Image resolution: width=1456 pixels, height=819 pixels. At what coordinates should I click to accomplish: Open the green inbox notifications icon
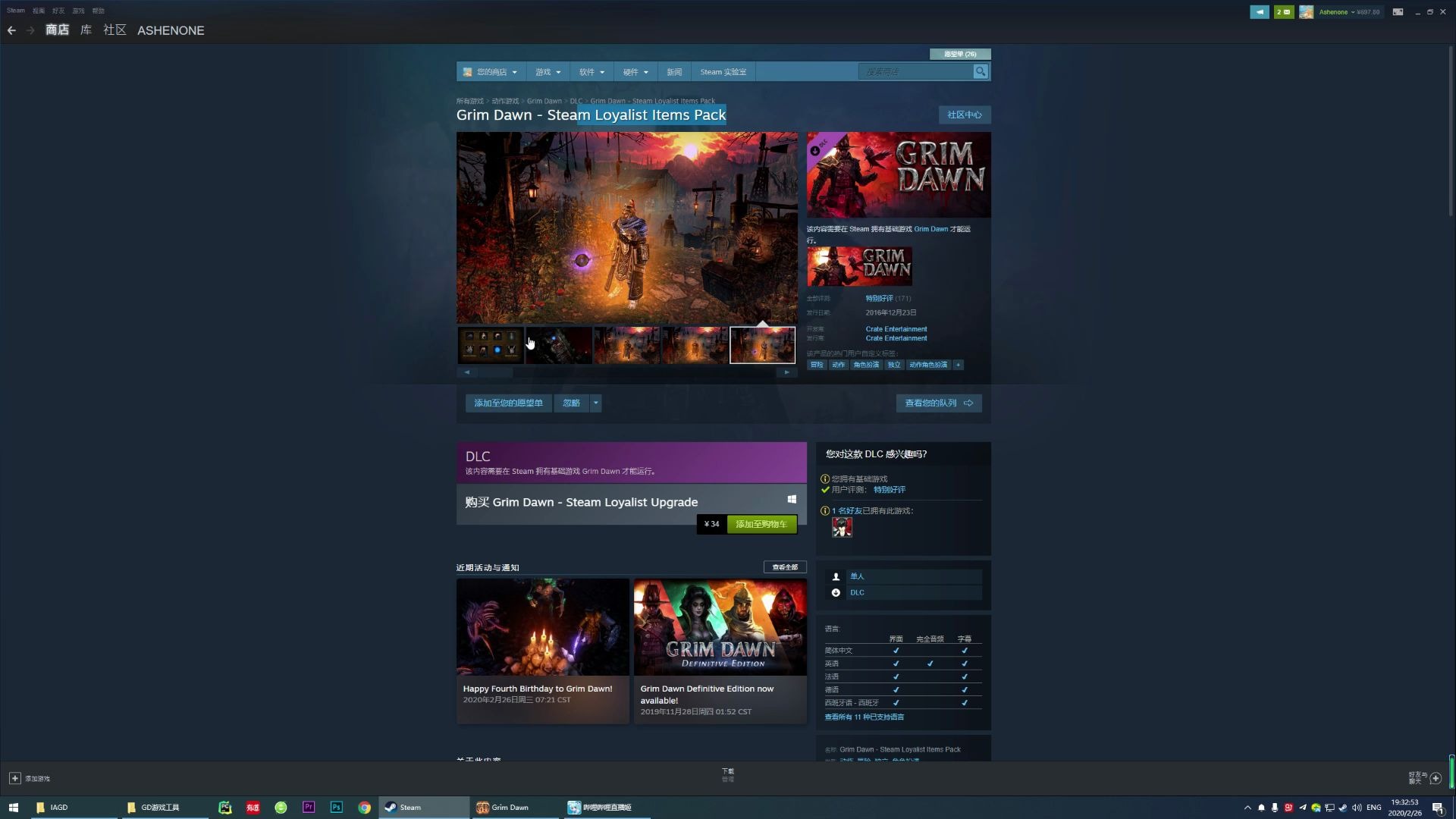point(1283,12)
